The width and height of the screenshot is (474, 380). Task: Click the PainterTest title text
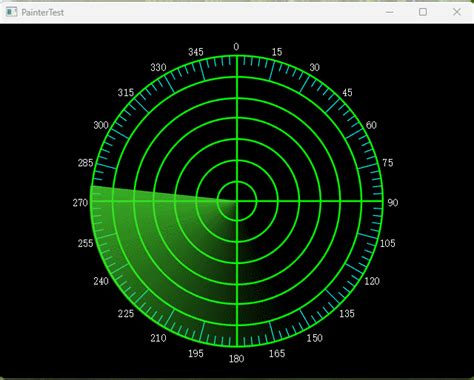click(x=42, y=13)
